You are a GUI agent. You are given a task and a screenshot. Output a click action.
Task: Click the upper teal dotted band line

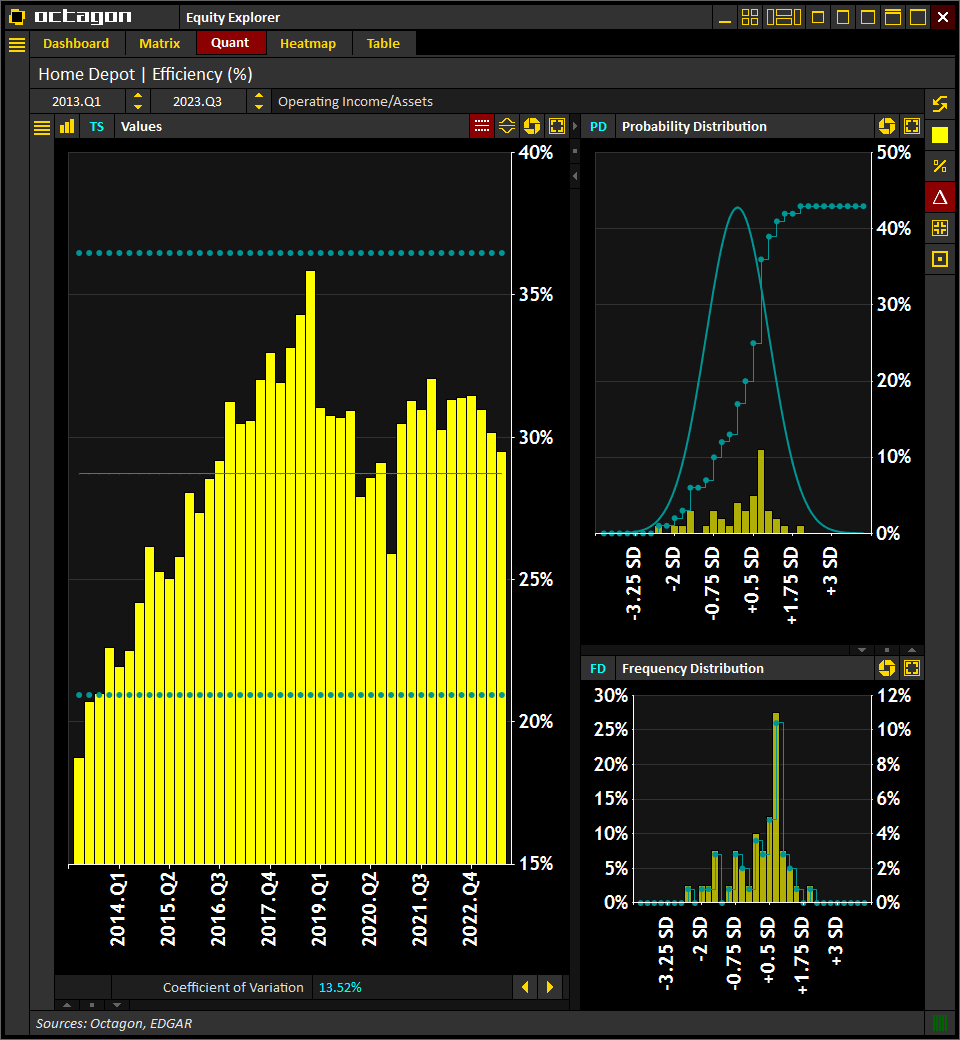coord(291,253)
